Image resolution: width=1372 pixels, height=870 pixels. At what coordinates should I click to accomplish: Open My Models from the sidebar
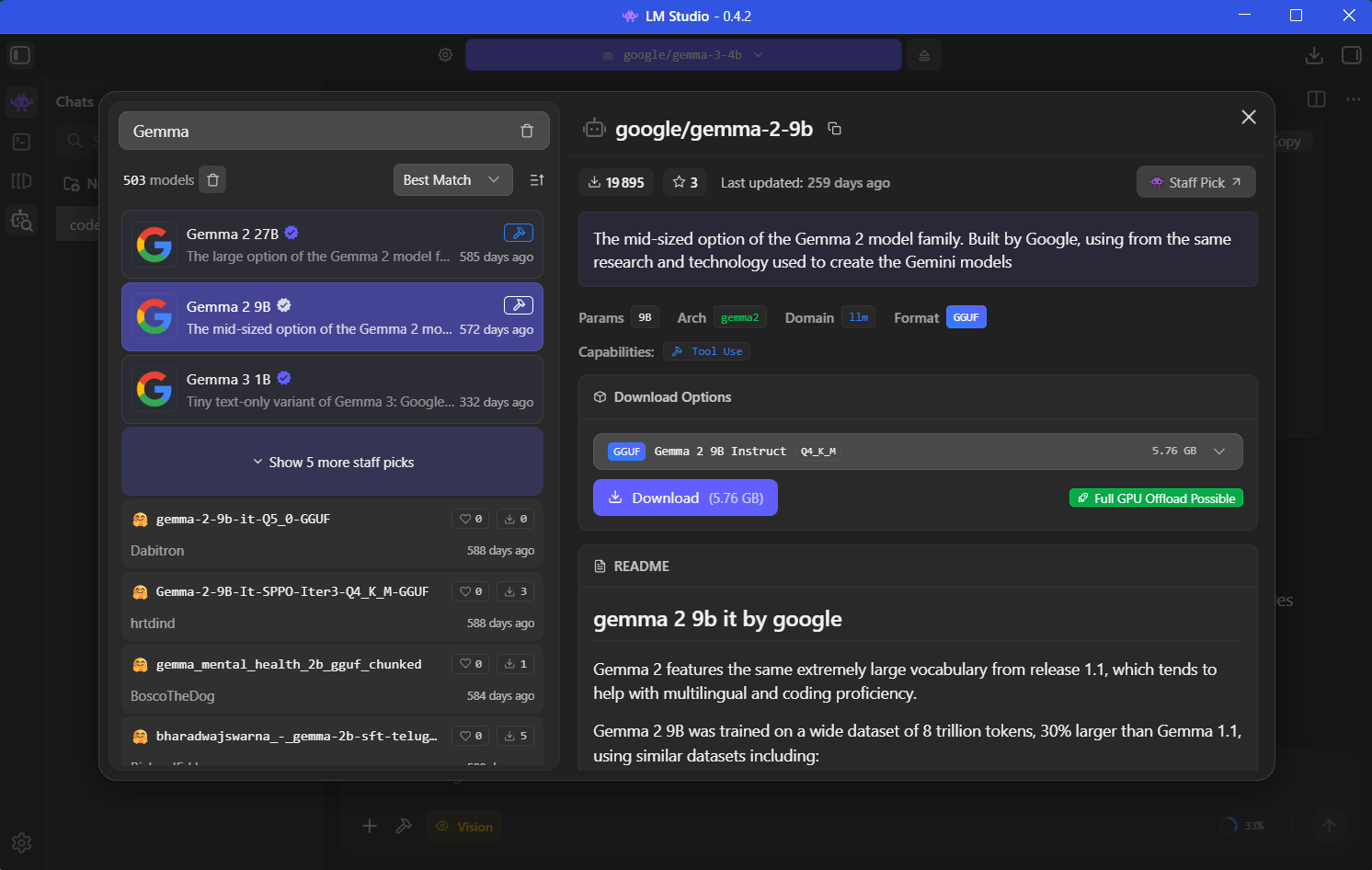tap(21, 181)
